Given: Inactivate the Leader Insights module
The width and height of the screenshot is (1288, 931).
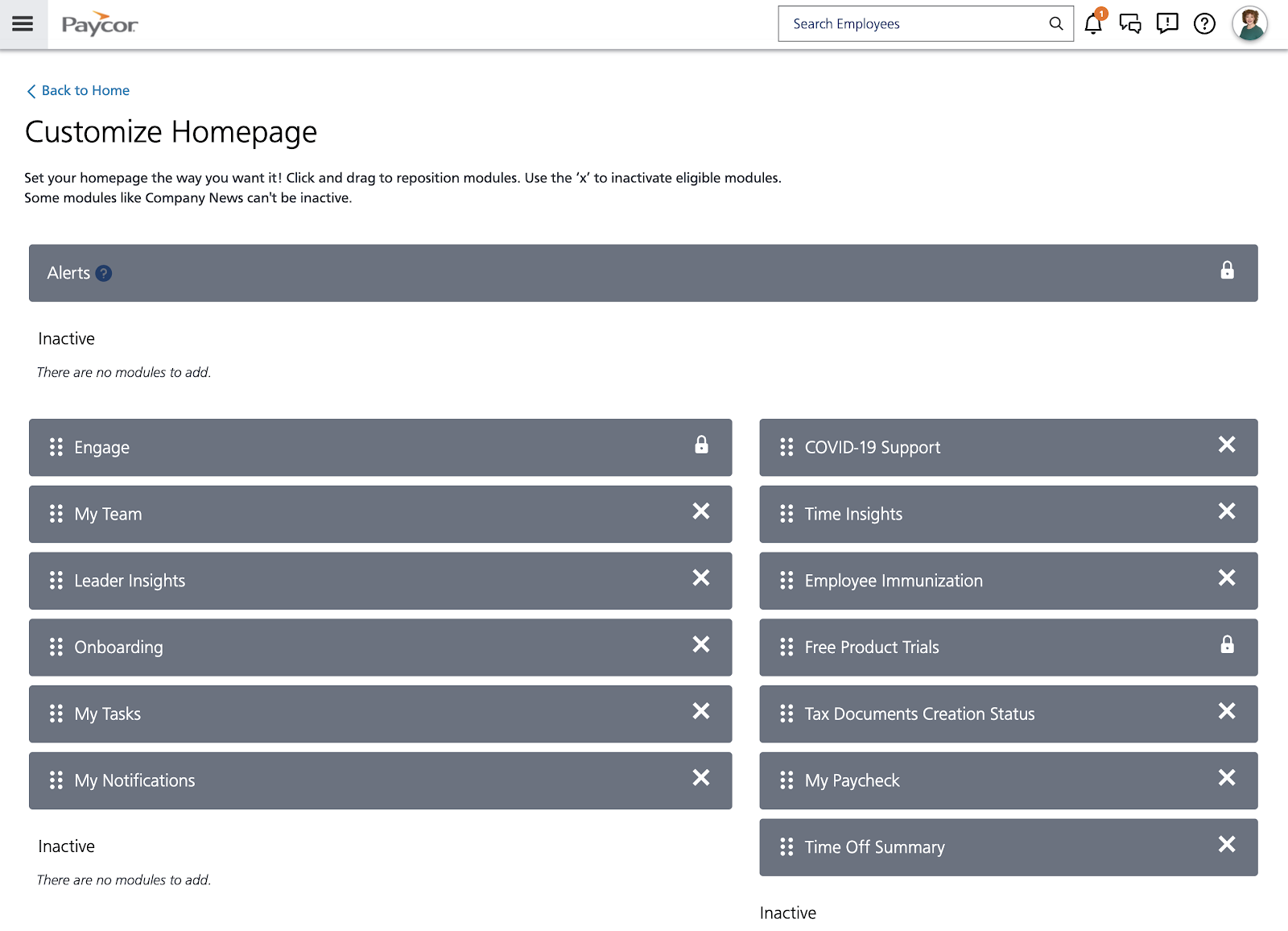Looking at the screenshot, I should [x=701, y=578].
